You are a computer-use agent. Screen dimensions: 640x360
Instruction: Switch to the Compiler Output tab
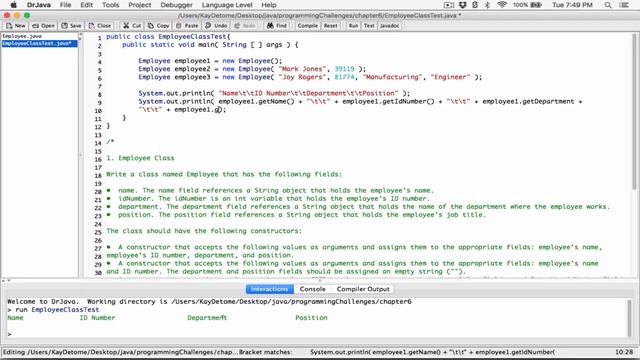[363, 289]
